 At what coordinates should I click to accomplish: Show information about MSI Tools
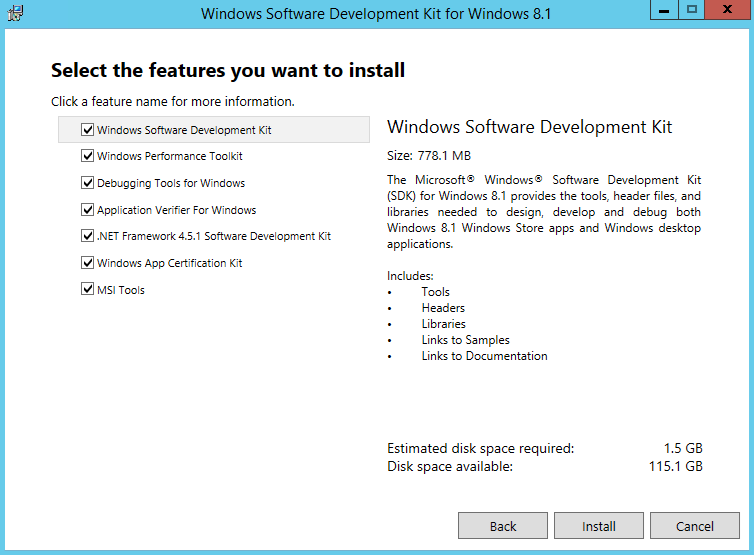tap(121, 290)
